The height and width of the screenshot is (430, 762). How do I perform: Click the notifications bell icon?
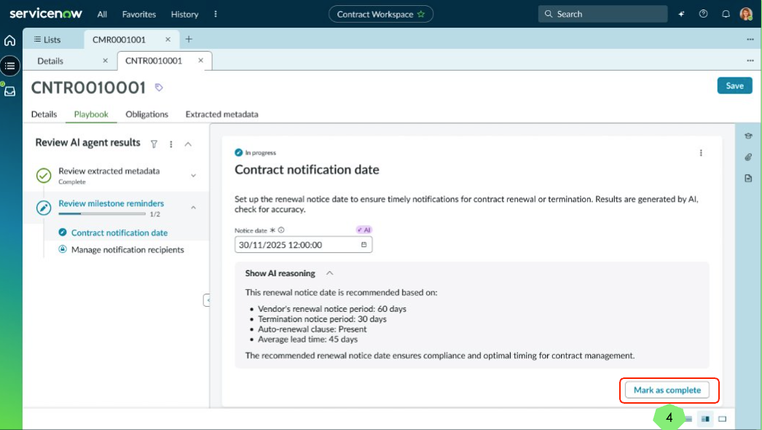tap(726, 14)
